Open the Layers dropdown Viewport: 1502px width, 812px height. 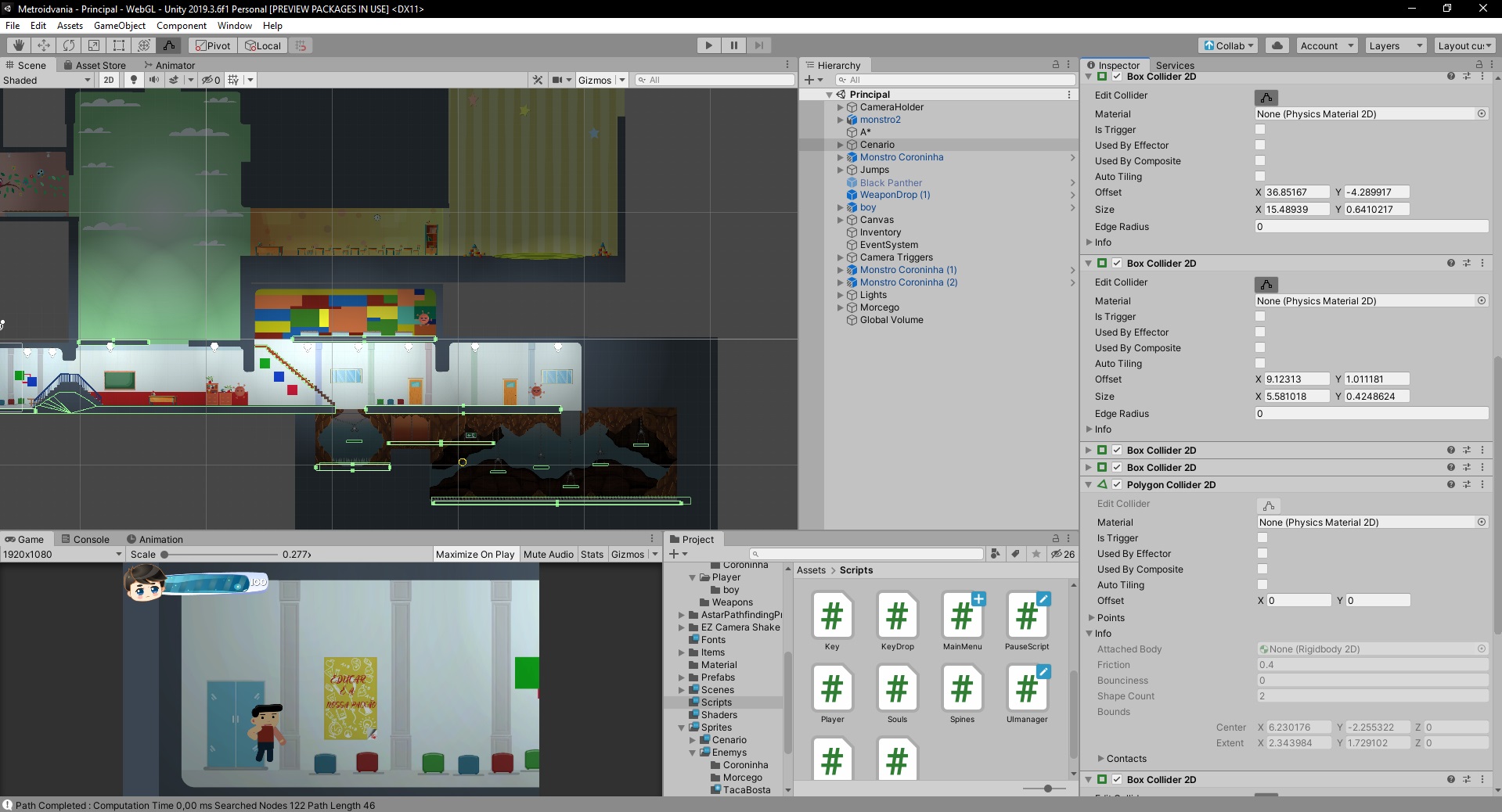tap(1396, 45)
